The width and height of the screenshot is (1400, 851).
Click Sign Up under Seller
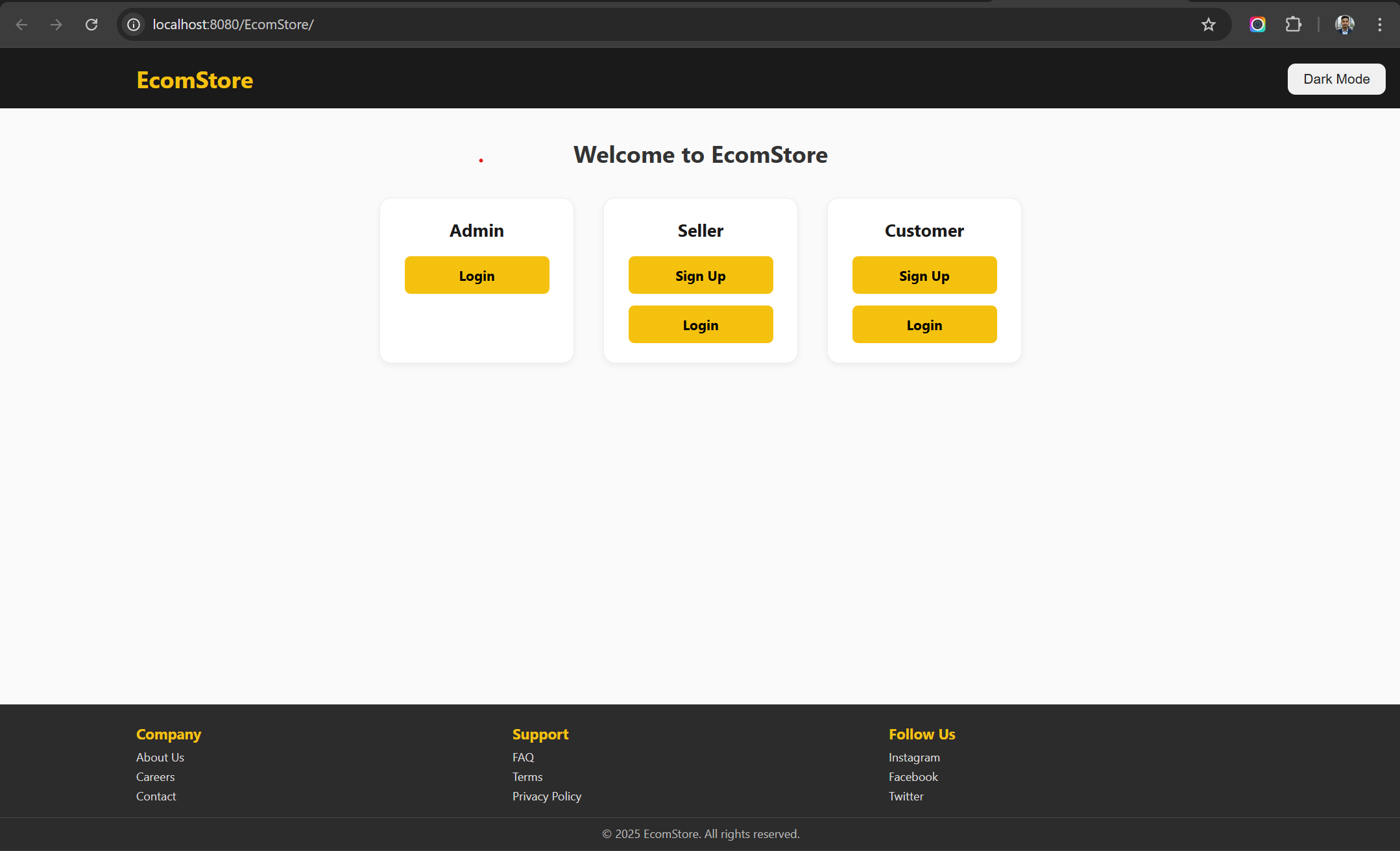(700, 275)
